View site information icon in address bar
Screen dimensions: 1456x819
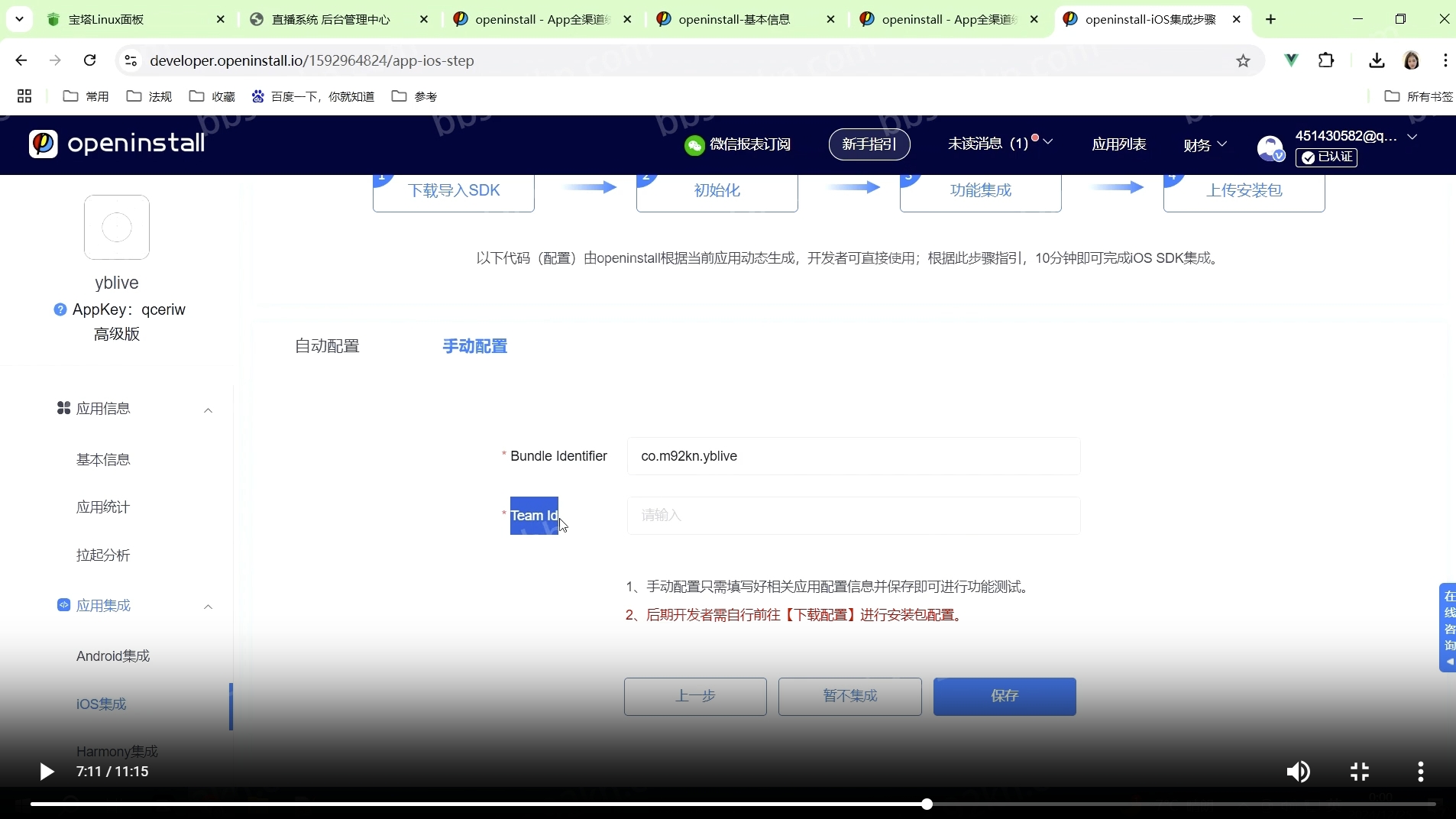click(131, 60)
